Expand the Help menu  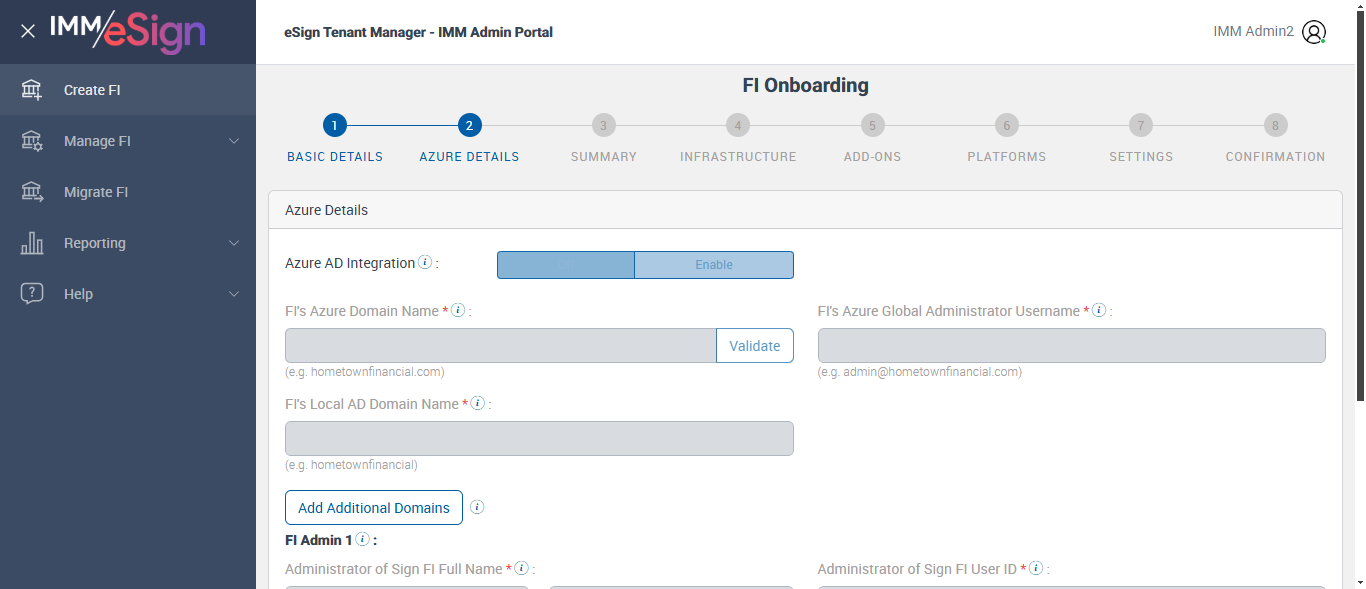234,294
